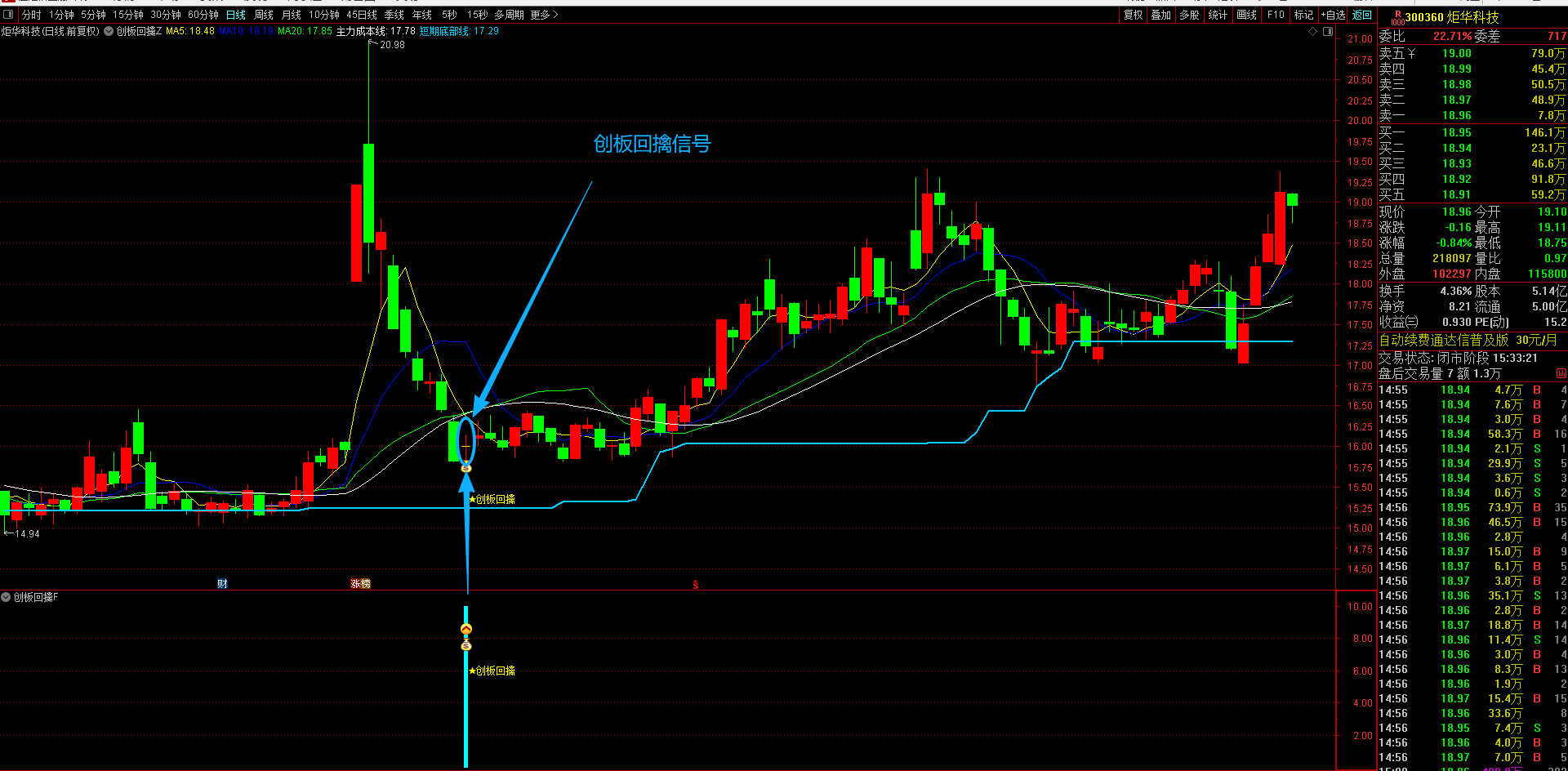Click the 短期底部线: 17.29 label

[x=459, y=31]
